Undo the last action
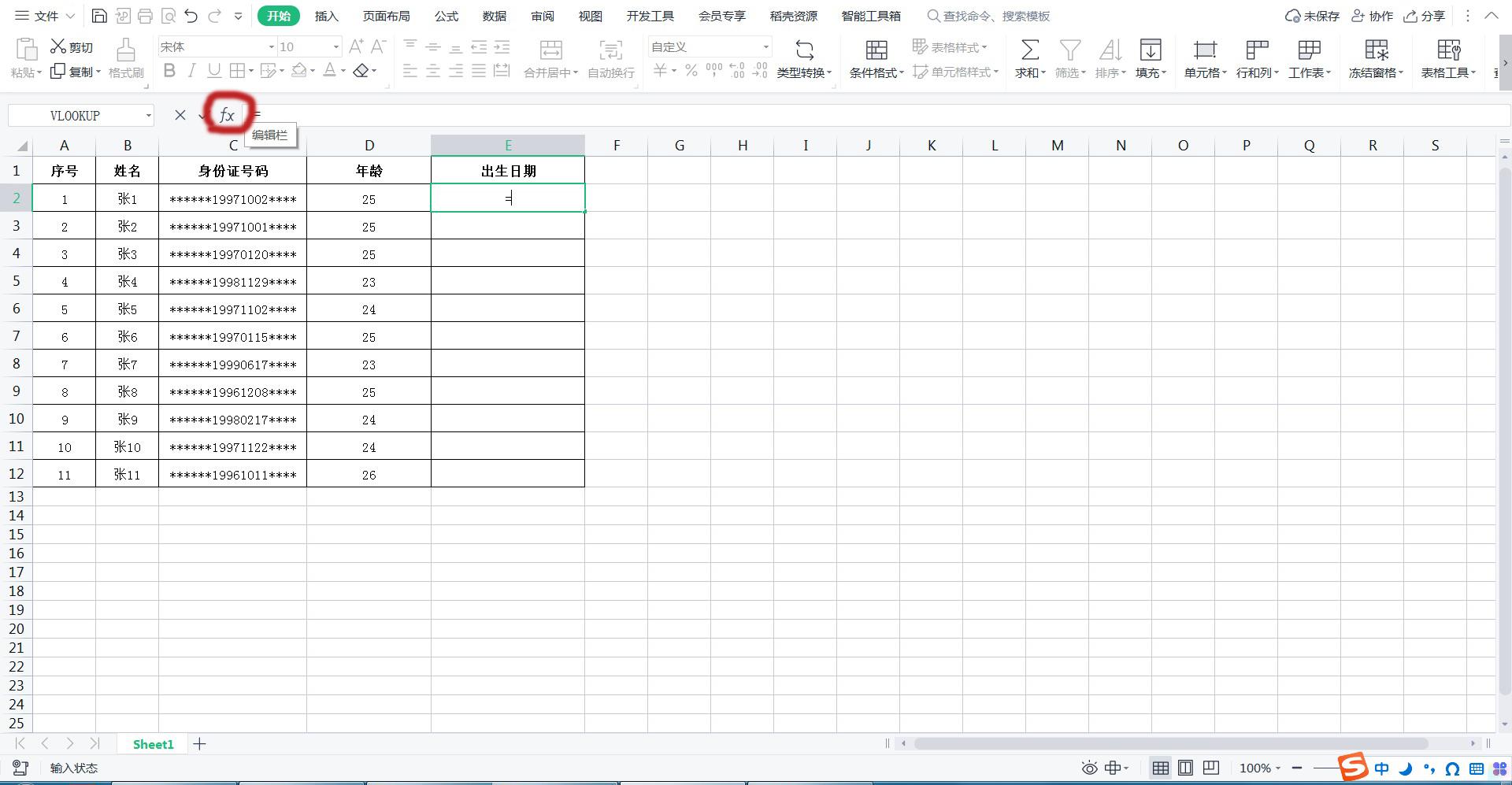 click(x=191, y=16)
